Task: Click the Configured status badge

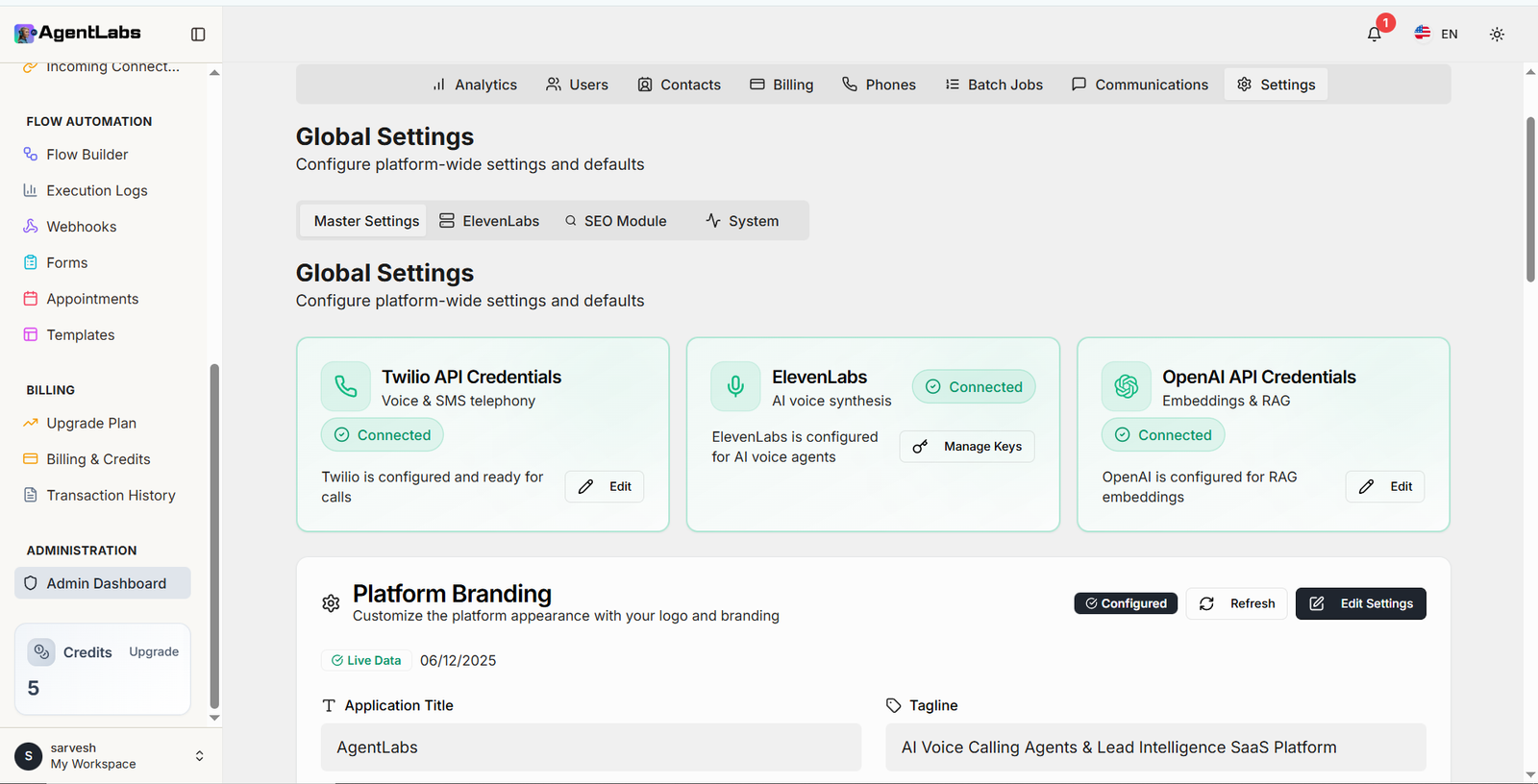Action: (1126, 603)
